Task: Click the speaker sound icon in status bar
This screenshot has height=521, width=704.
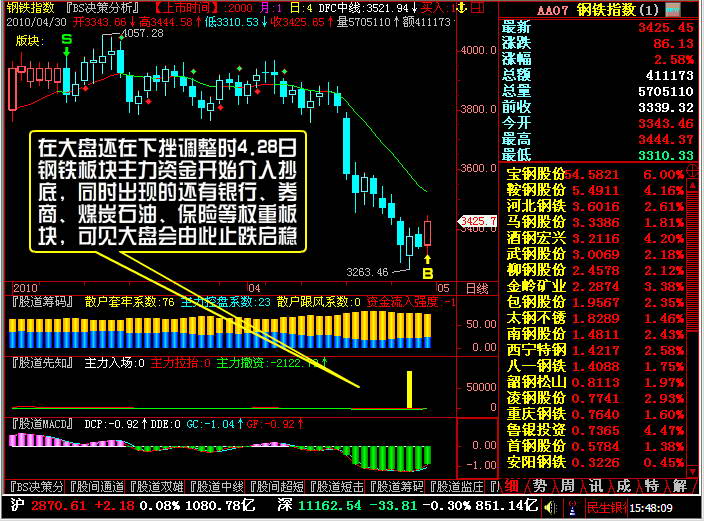Action: coord(550,508)
